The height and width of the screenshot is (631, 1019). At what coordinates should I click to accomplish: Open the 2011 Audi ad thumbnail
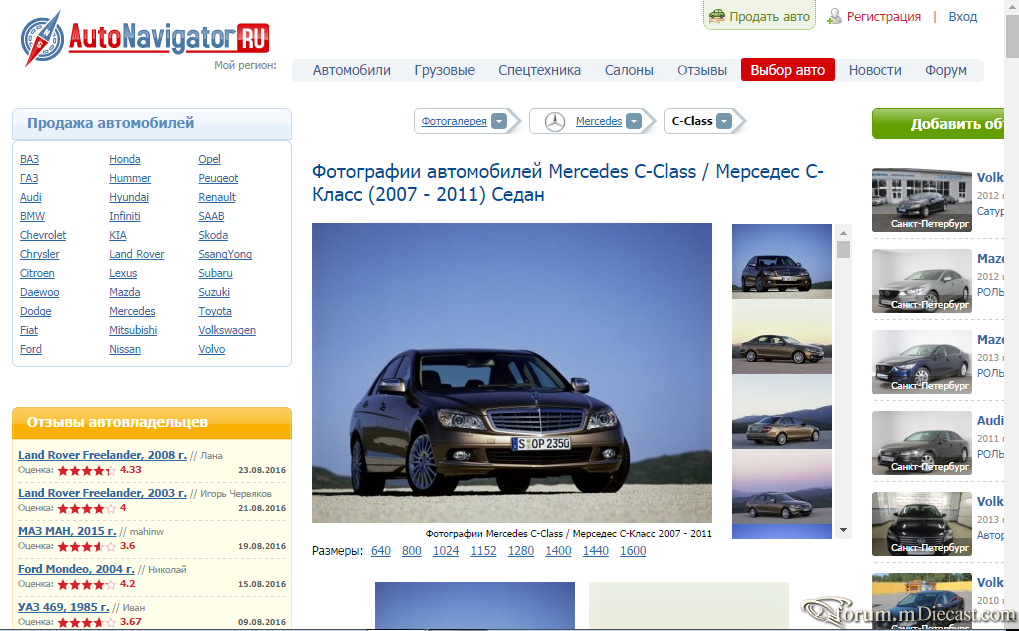point(922,443)
